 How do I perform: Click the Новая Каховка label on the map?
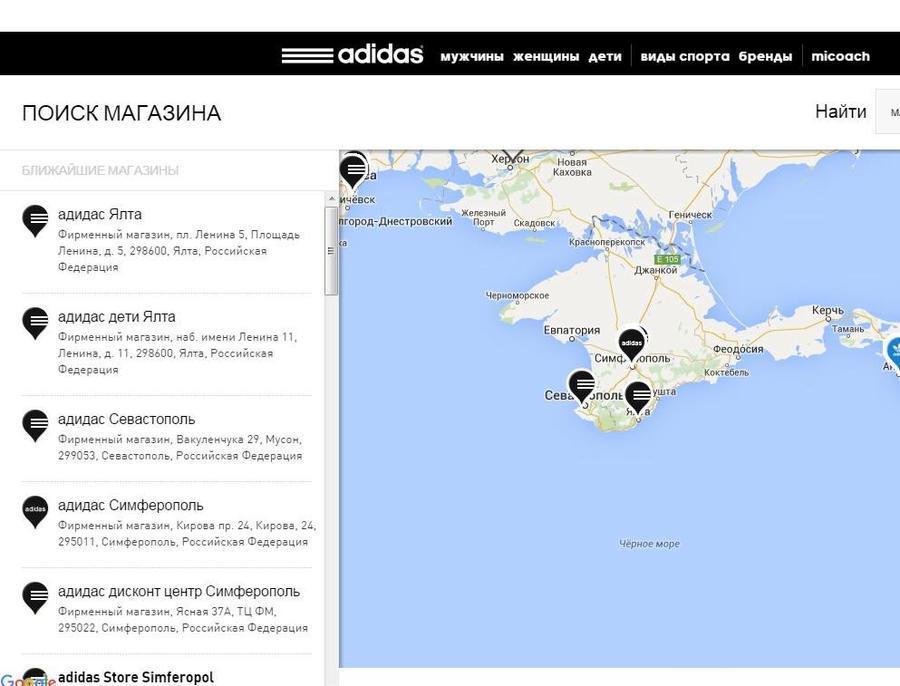click(572, 167)
